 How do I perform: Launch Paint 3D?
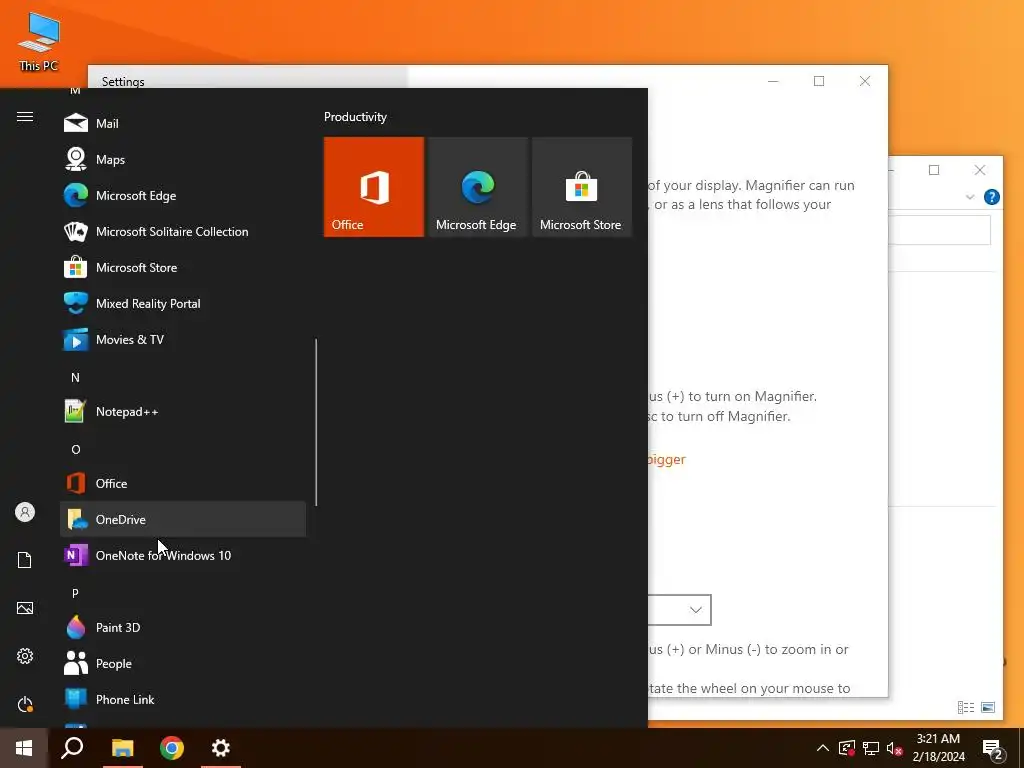183,627
